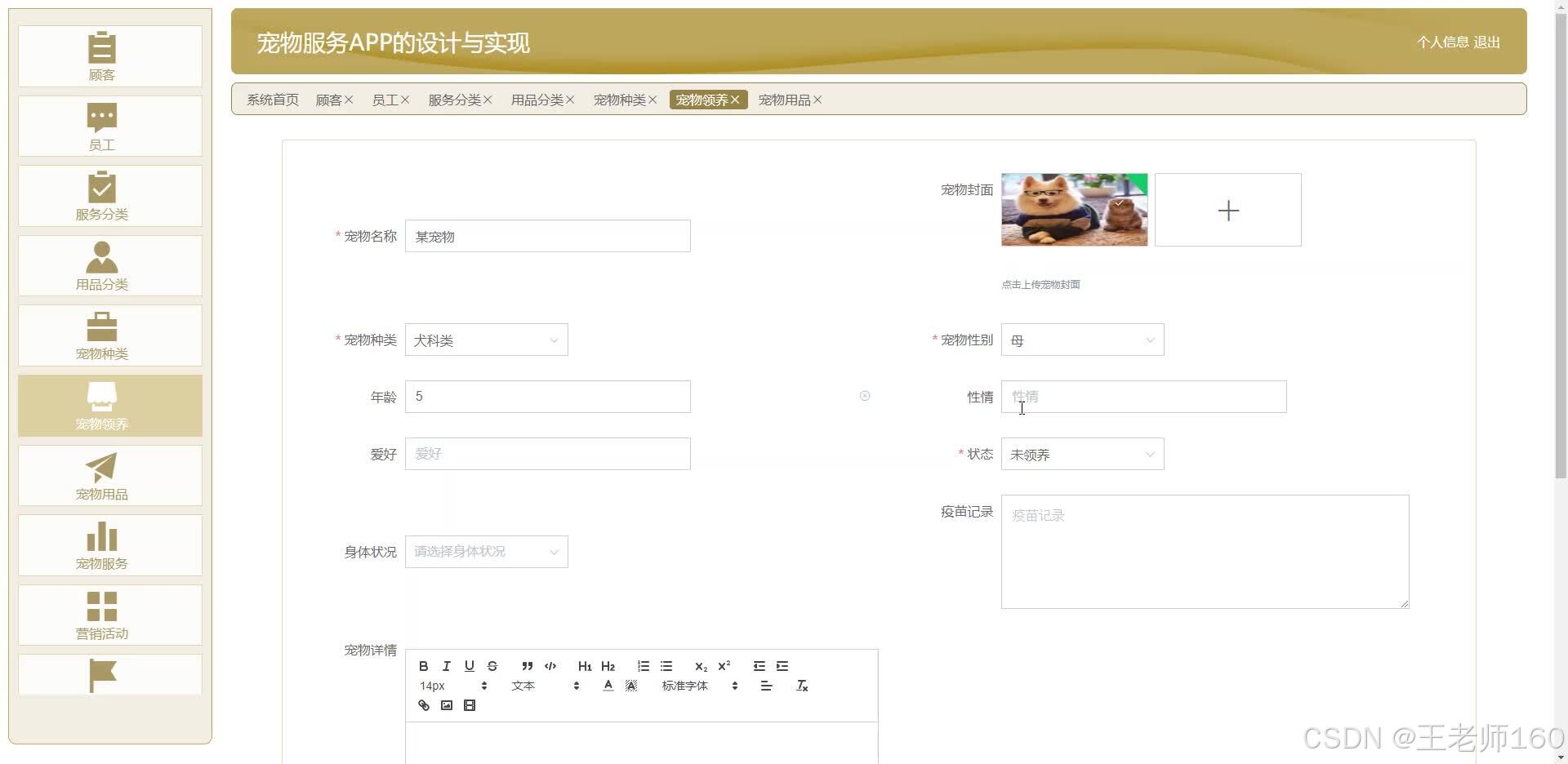Decrease indent in the editor
1568x764 pixels.
pyautogui.click(x=759, y=666)
